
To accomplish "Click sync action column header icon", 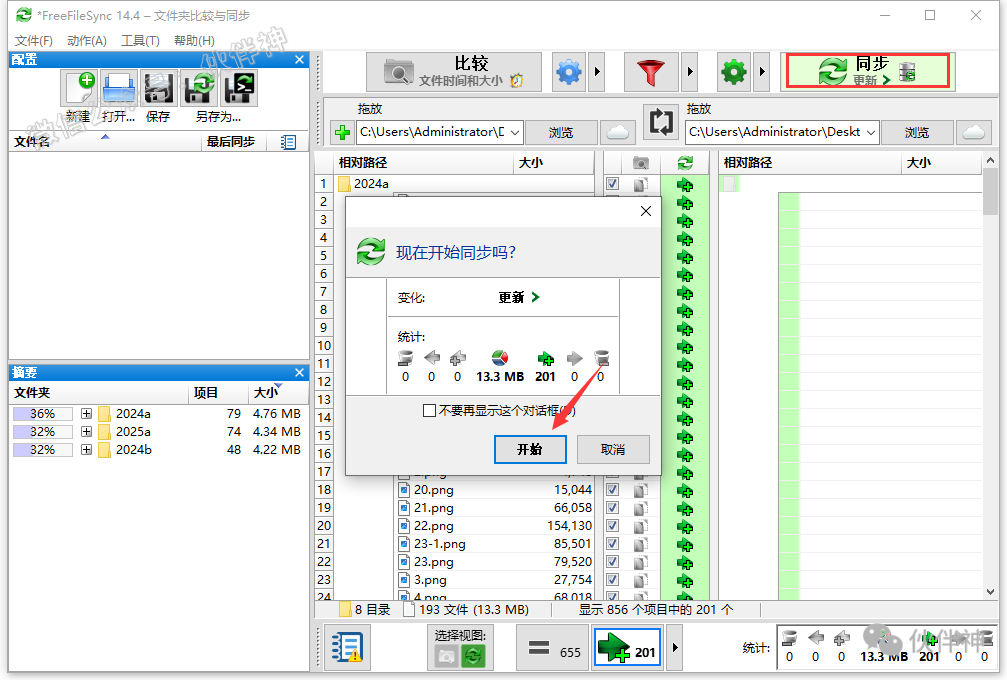I will coord(685,163).
